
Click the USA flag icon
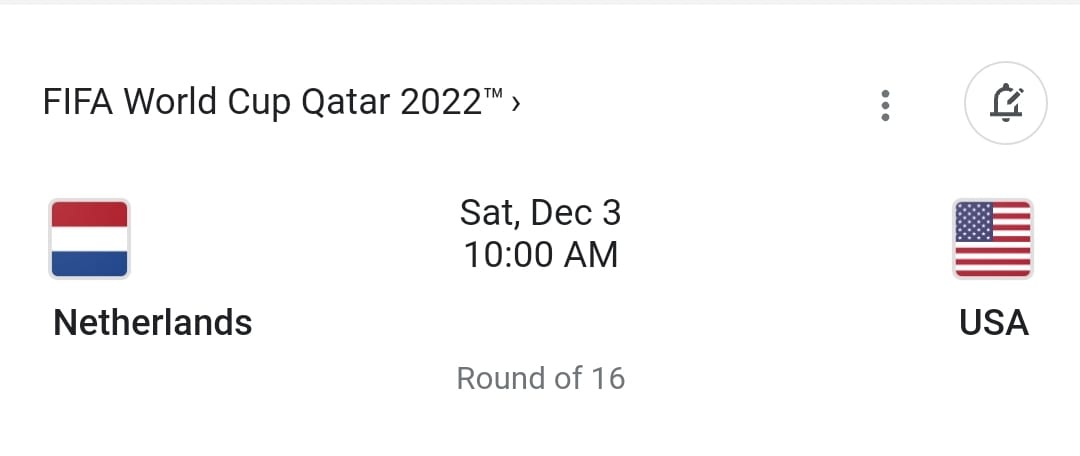point(993,238)
